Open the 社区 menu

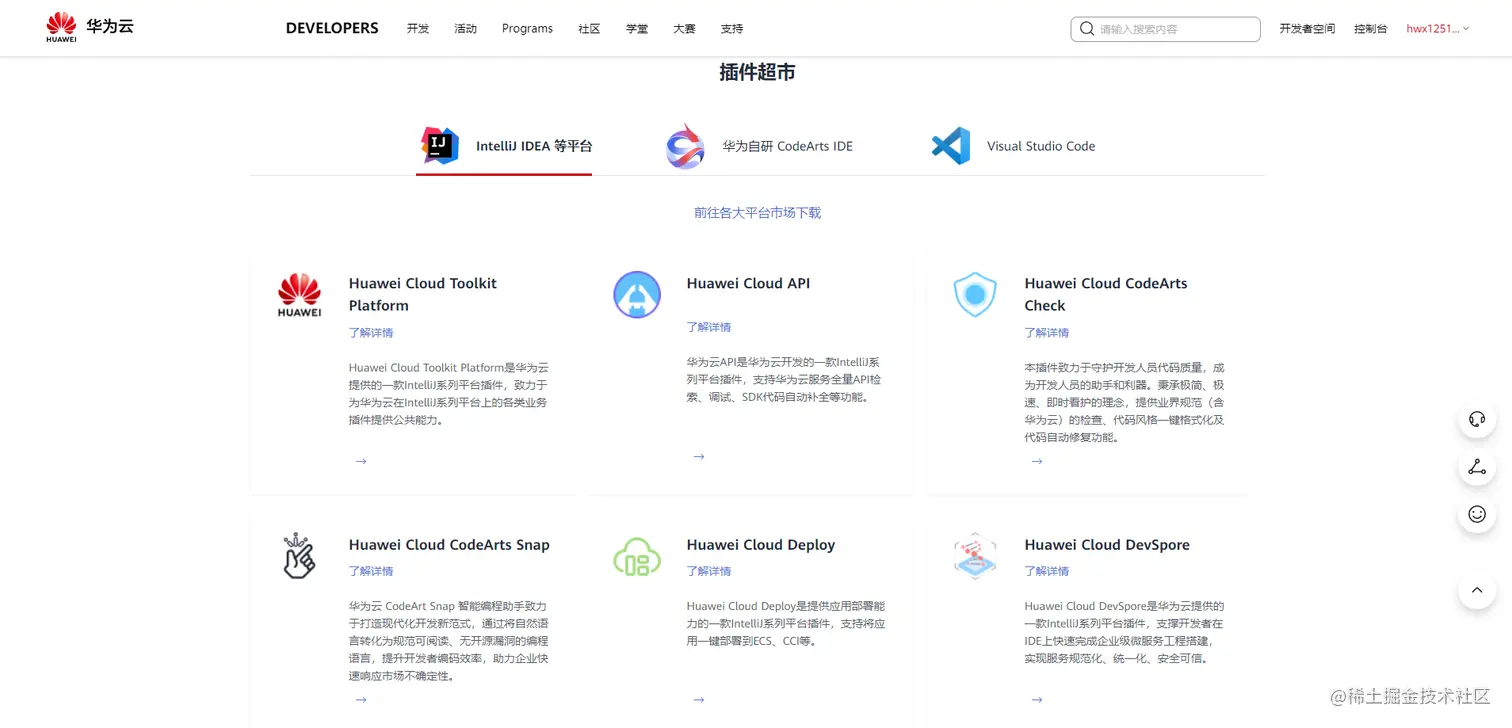(x=589, y=29)
